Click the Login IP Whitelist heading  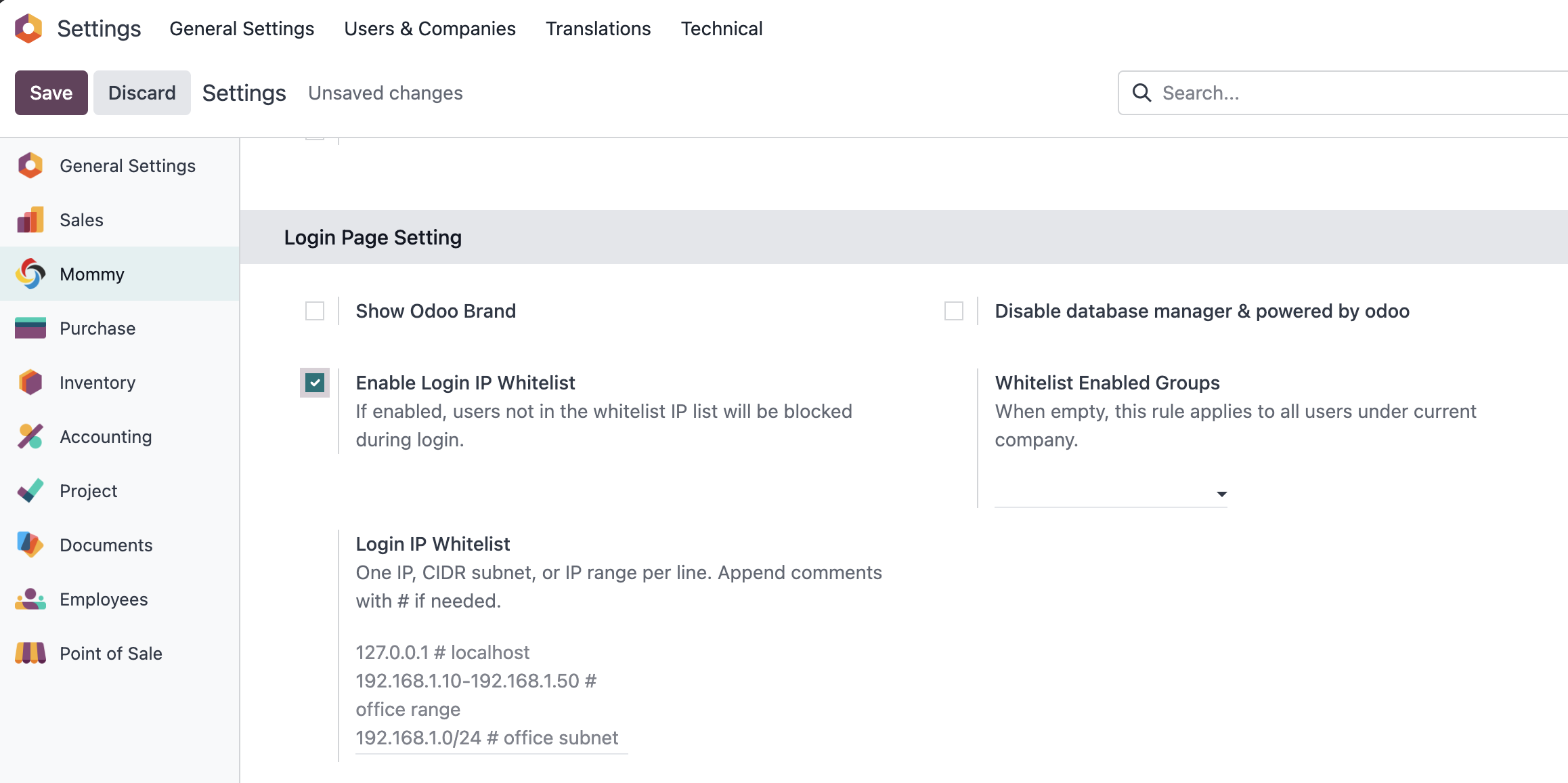(x=433, y=544)
